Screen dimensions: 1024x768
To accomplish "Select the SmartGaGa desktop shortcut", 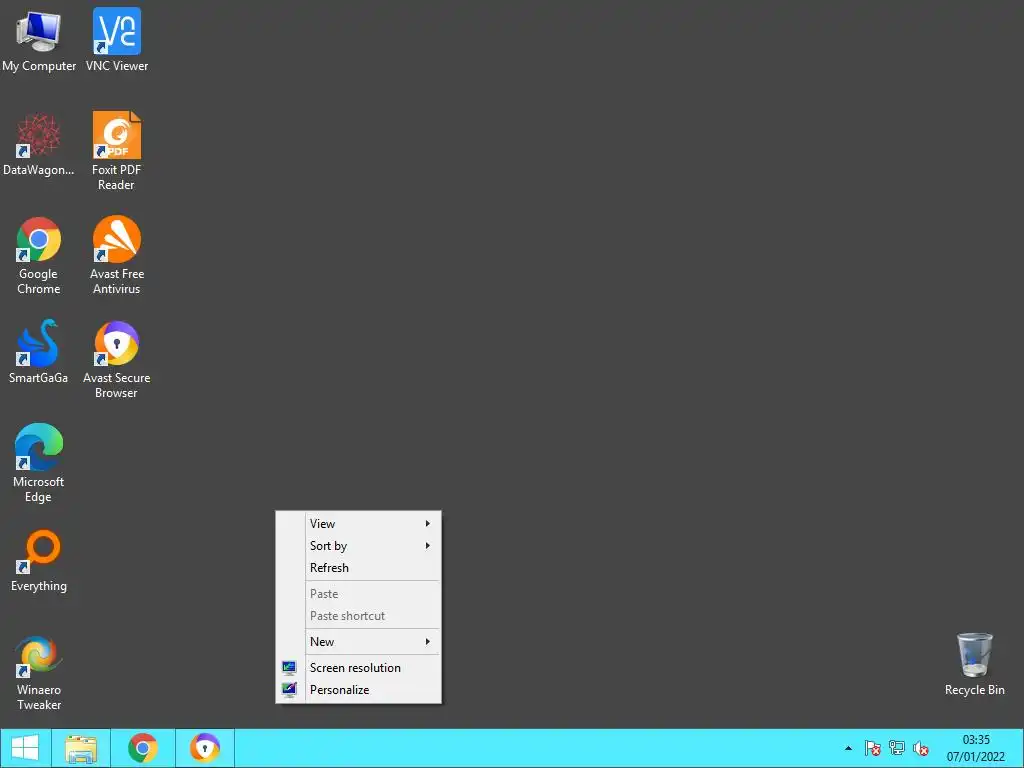I will point(39,352).
